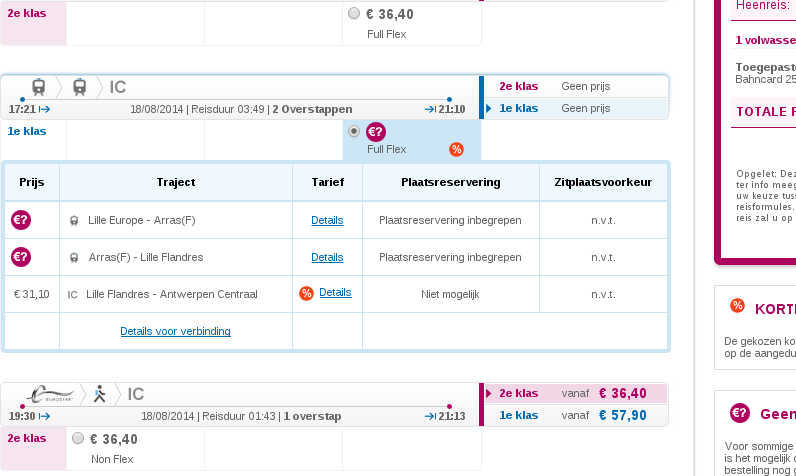This screenshot has width=796, height=476.
Task: Open Details for Arras(F) - Lille Flandres
Action: point(327,257)
